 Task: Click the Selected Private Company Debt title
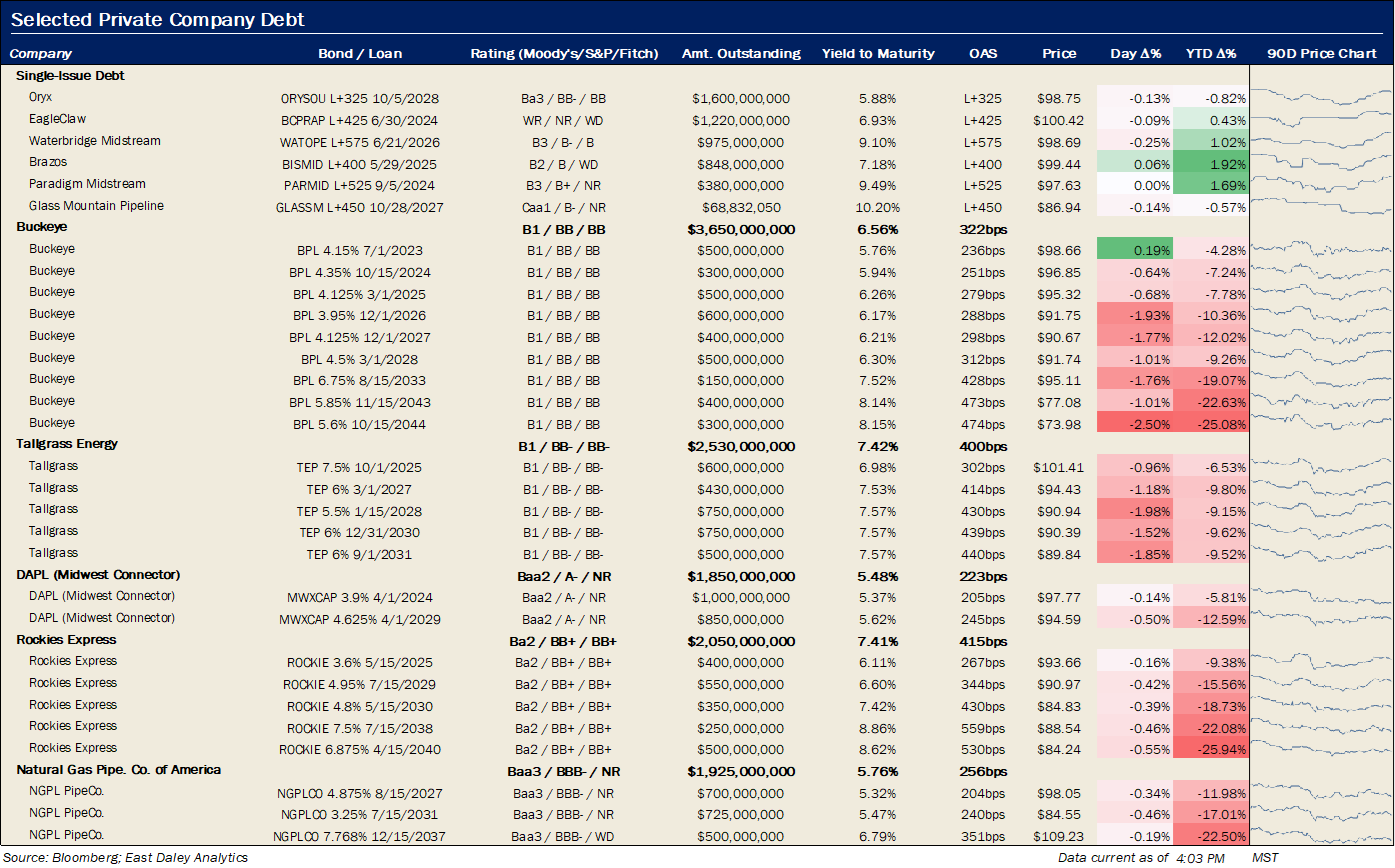pyautogui.click(x=158, y=20)
